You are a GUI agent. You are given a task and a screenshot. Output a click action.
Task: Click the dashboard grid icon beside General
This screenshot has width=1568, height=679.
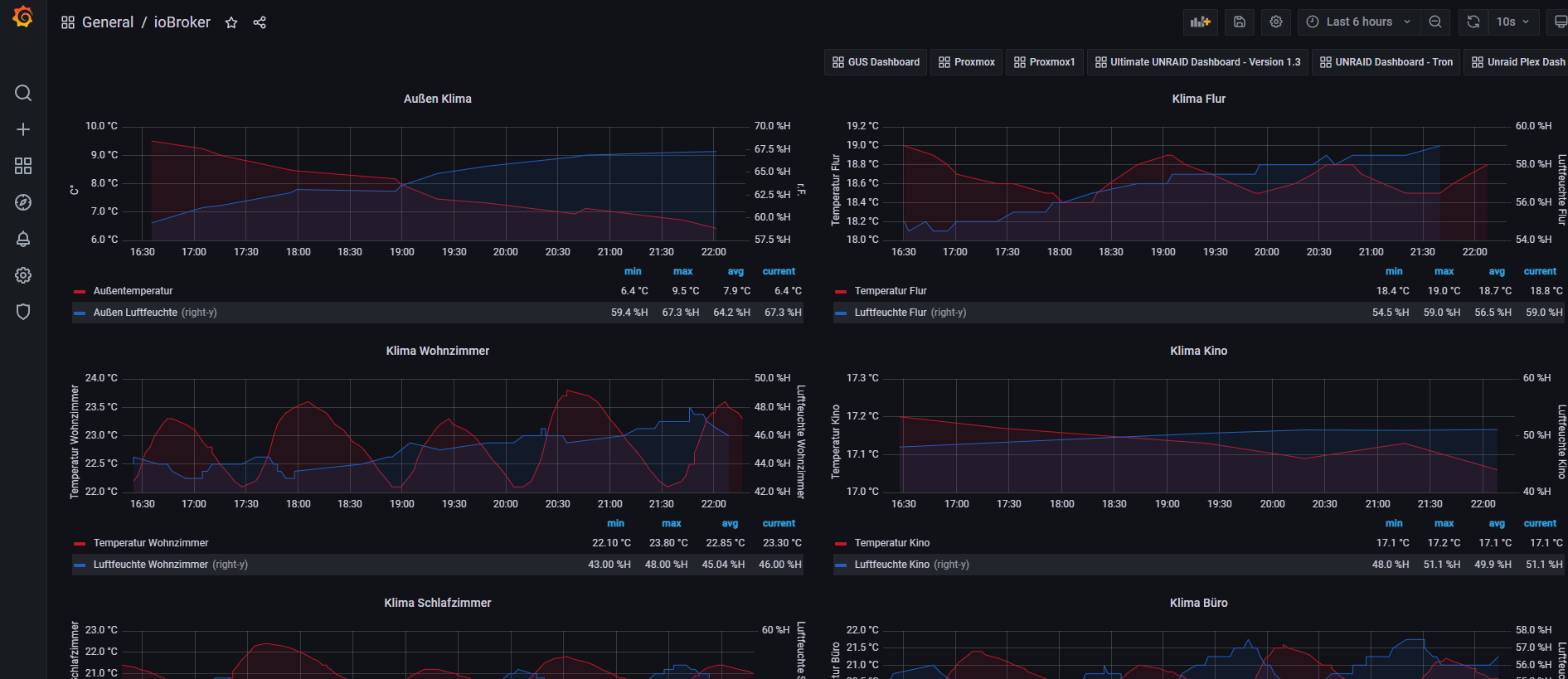tap(68, 22)
